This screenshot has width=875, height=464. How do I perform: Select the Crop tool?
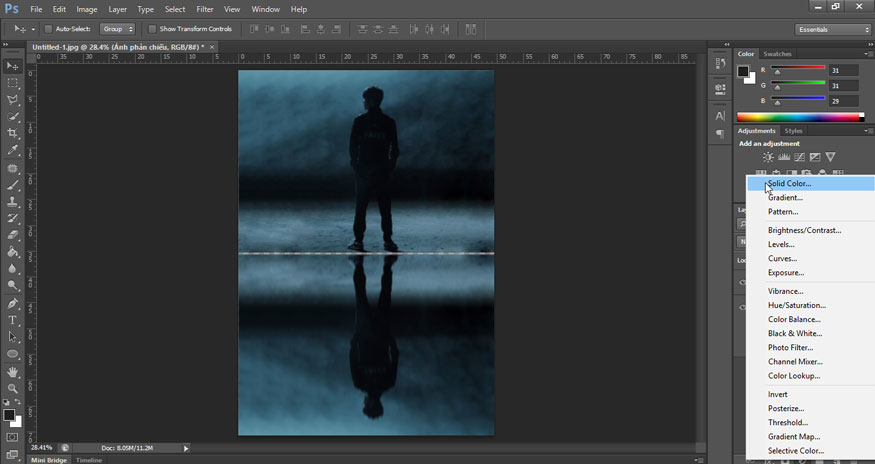pyautogui.click(x=12, y=133)
